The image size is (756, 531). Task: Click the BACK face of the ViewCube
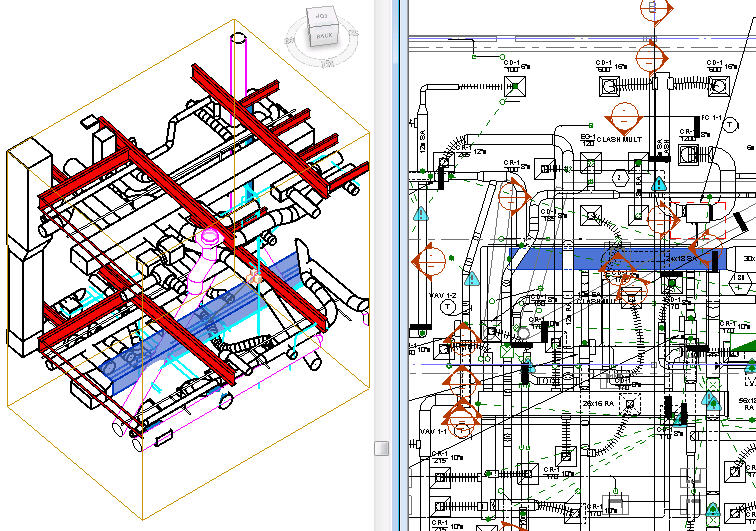pos(323,36)
